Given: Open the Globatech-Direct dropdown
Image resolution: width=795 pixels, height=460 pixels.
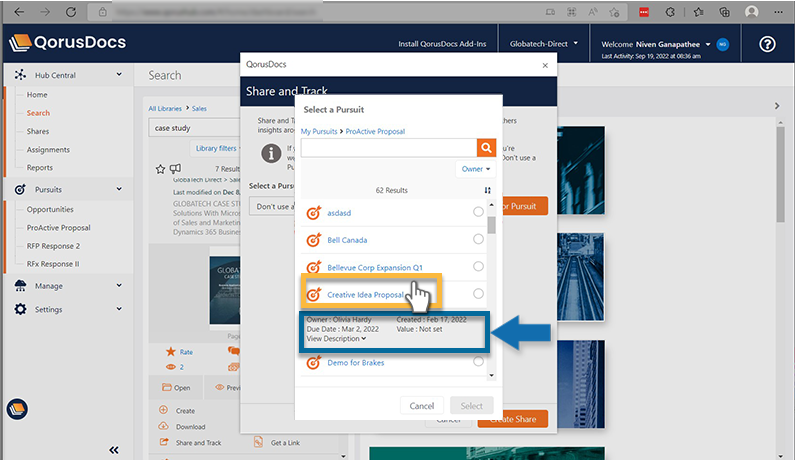Looking at the screenshot, I should pyautogui.click(x=544, y=44).
